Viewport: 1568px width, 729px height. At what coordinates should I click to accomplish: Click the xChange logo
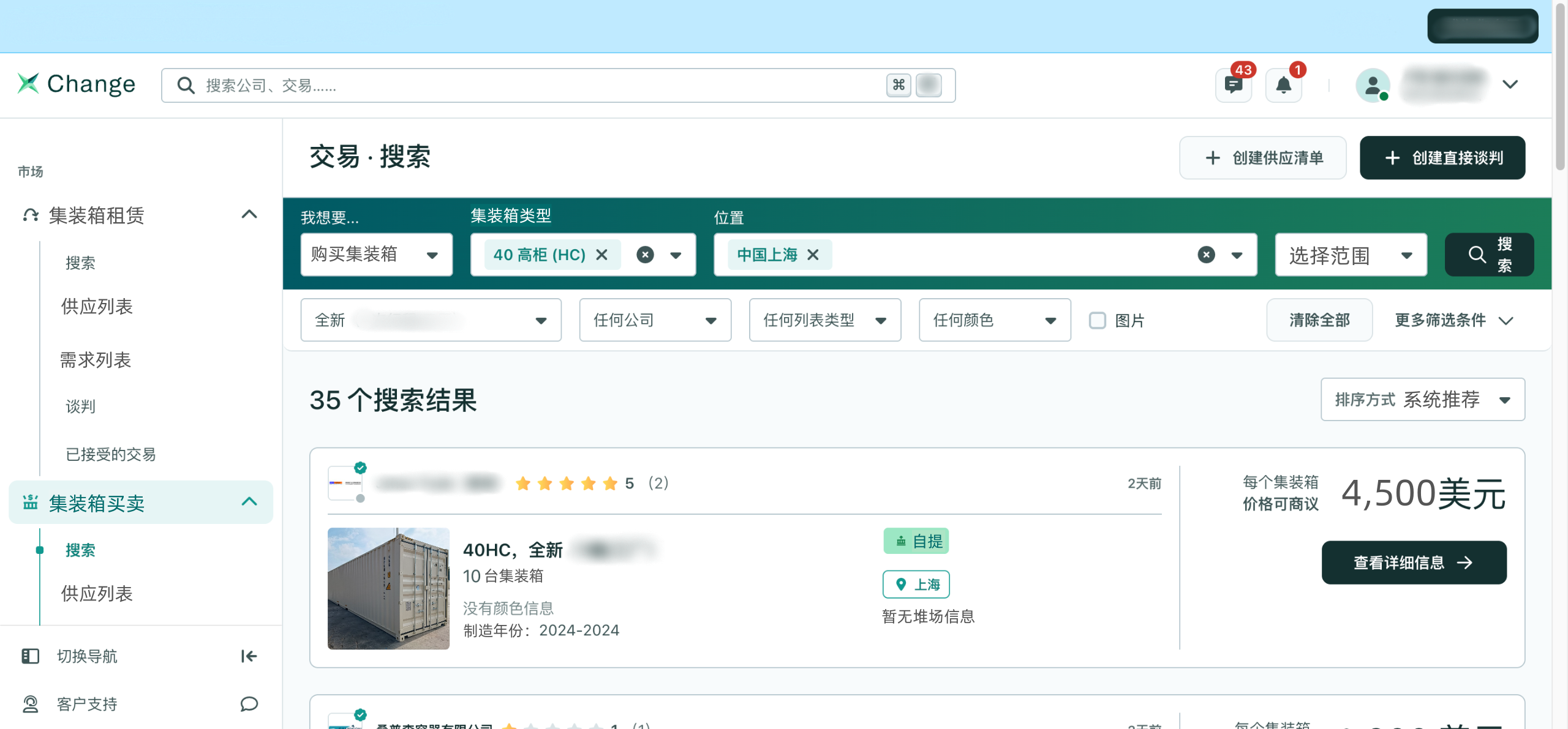coord(77,84)
